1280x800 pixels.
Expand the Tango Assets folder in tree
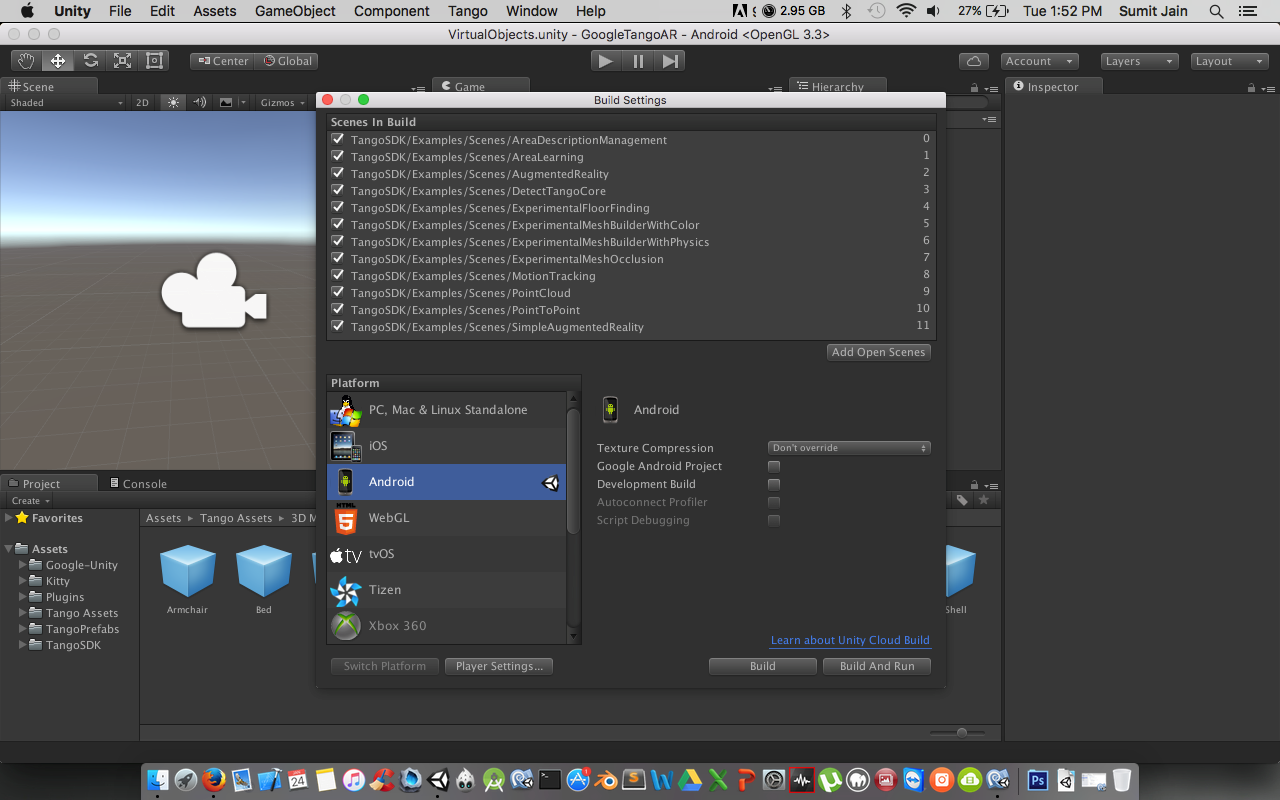pyautogui.click(x=23, y=613)
